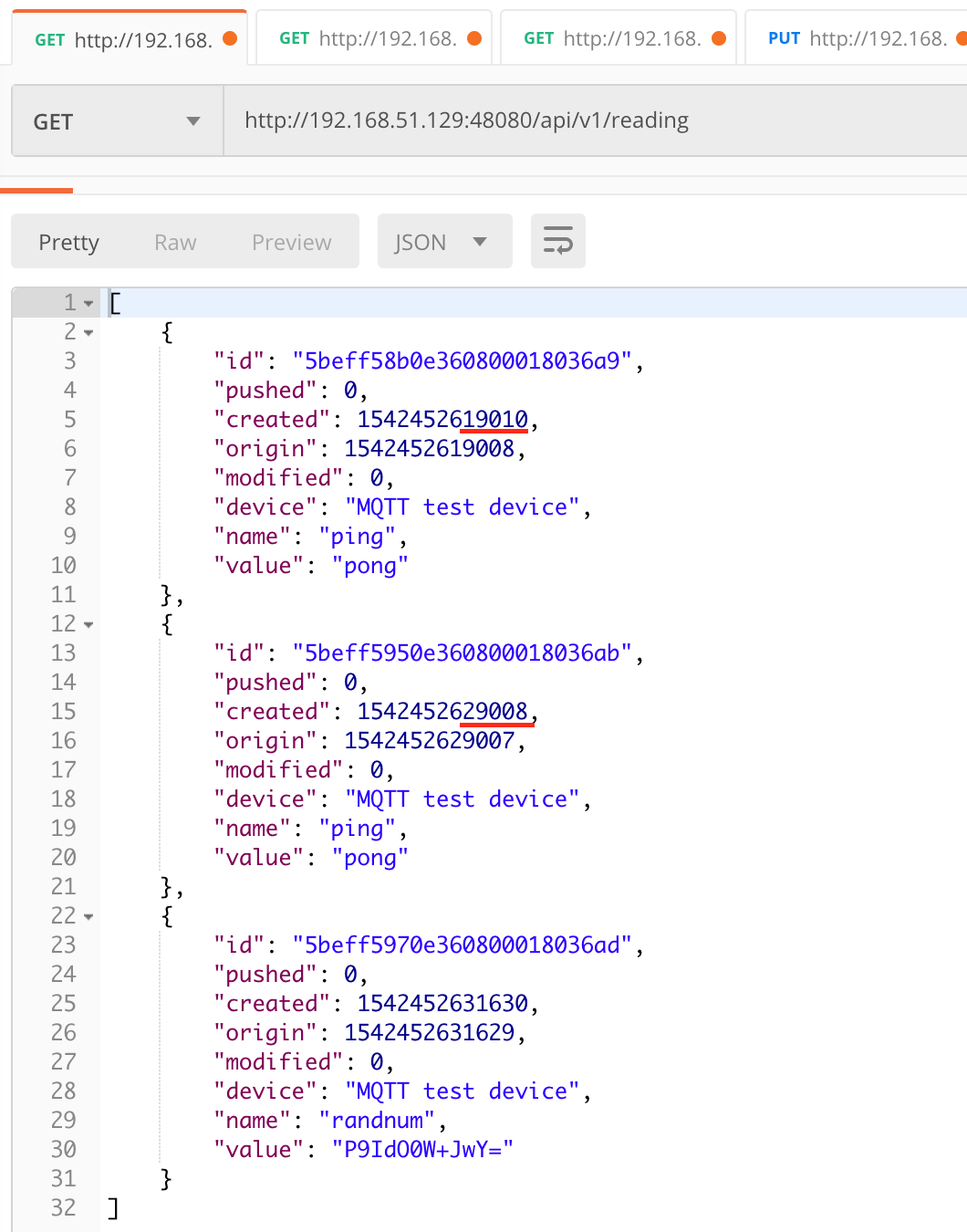
Task: Click the "MQTT test device" value on line 28
Action: tap(463, 1091)
